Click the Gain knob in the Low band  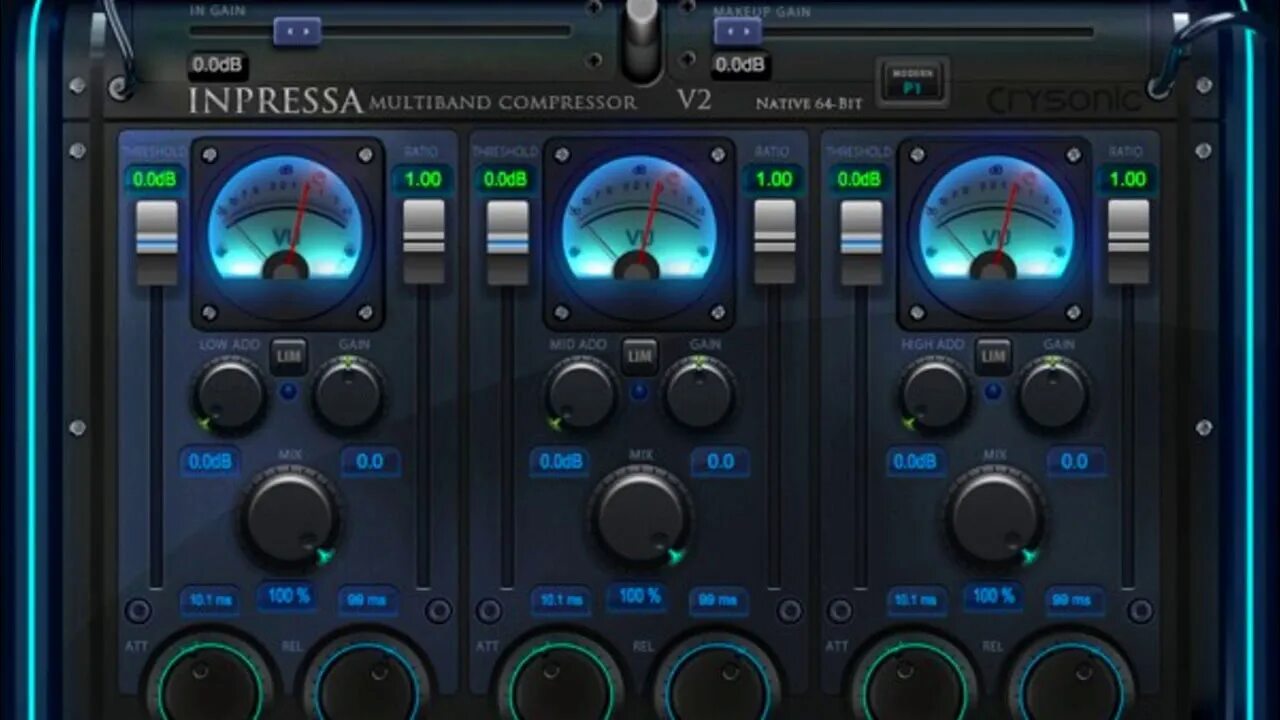(x=348, y=394)
